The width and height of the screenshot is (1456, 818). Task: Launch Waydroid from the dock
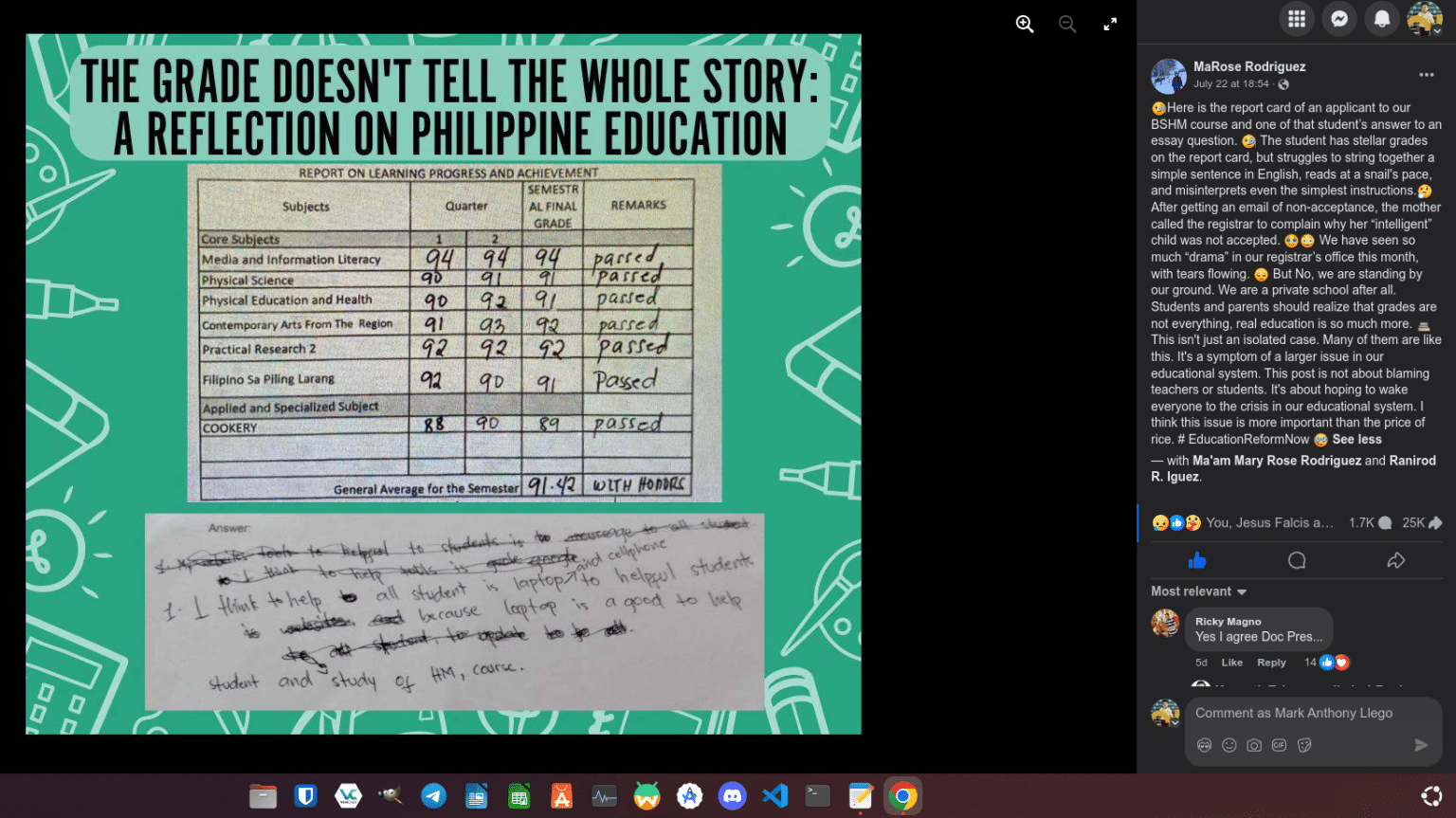[646, 796]
